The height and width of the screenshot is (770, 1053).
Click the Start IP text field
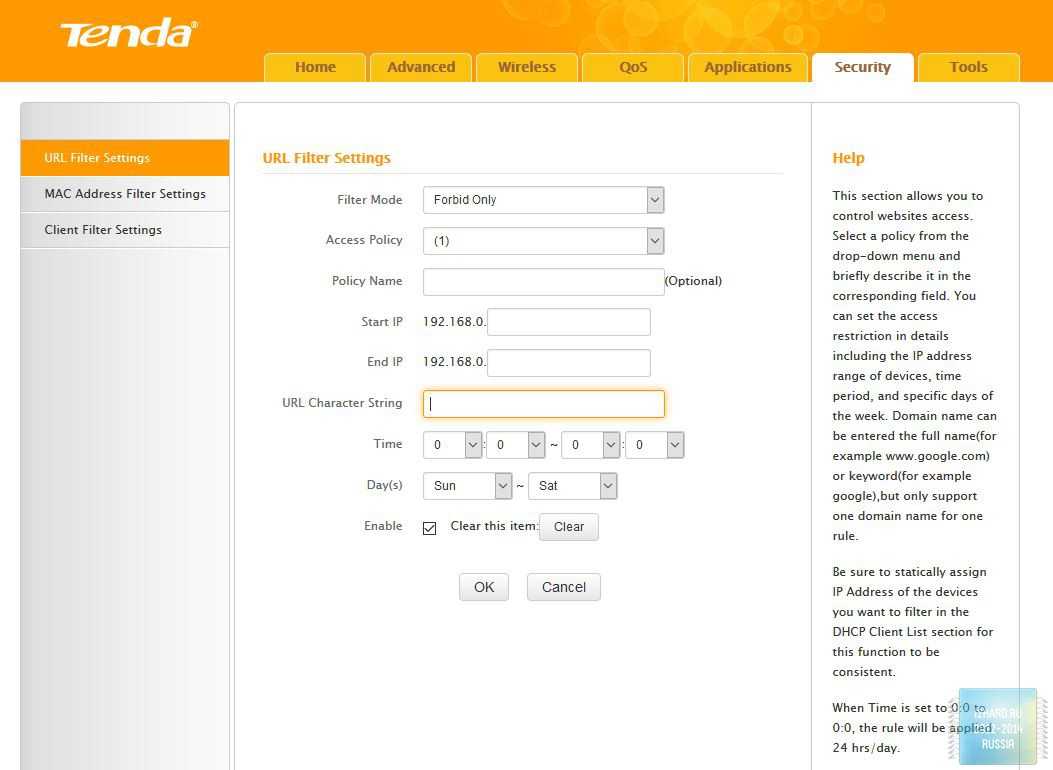pyautogui.click(x=568, y=322)
